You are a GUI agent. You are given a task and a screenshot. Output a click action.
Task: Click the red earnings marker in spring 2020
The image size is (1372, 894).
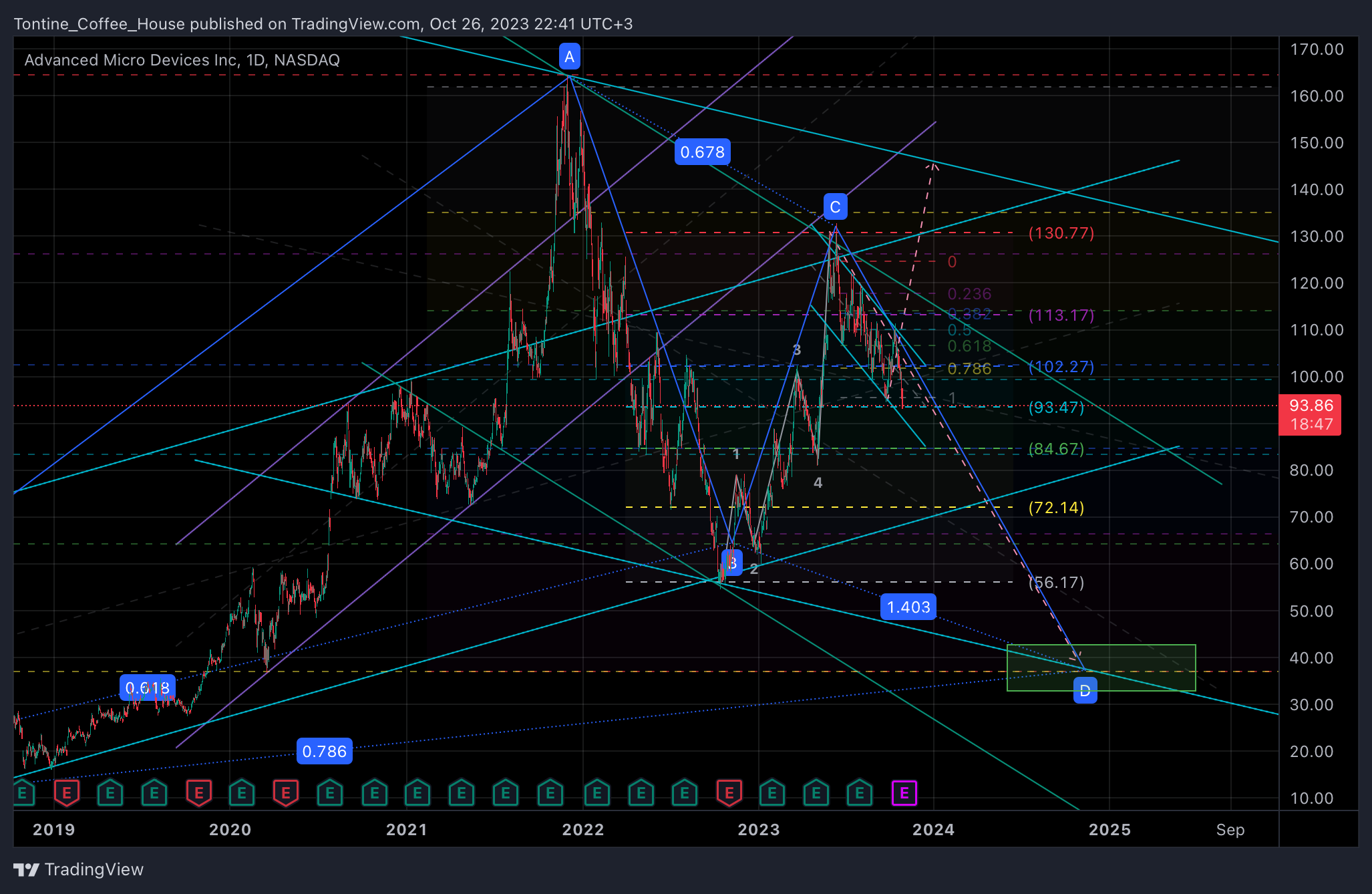[286, 793]
